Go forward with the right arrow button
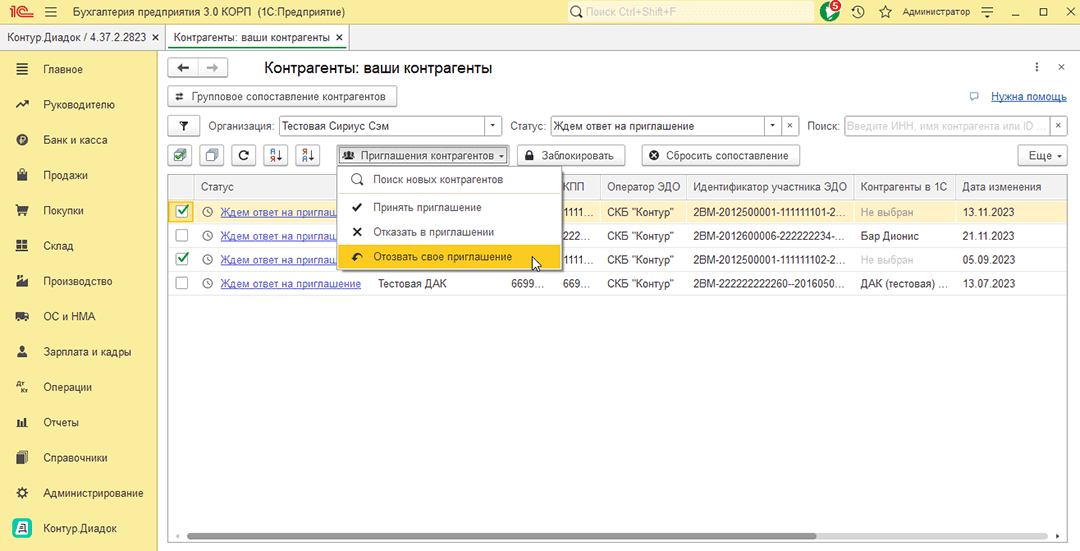Image resolution: width=1080 pixels, height=551 pixels. click(213, 67)
